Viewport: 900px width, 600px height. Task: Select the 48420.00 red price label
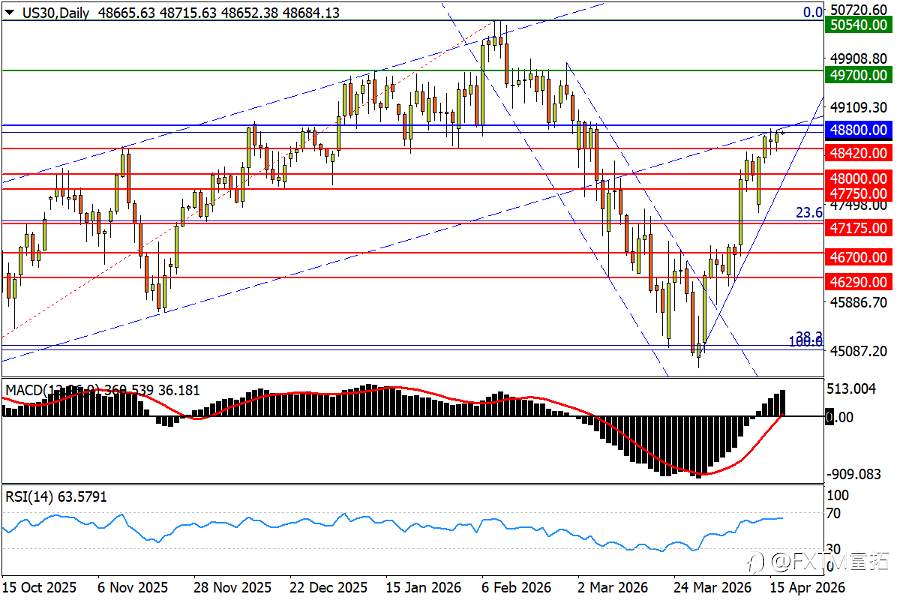(x=858, y=153)
